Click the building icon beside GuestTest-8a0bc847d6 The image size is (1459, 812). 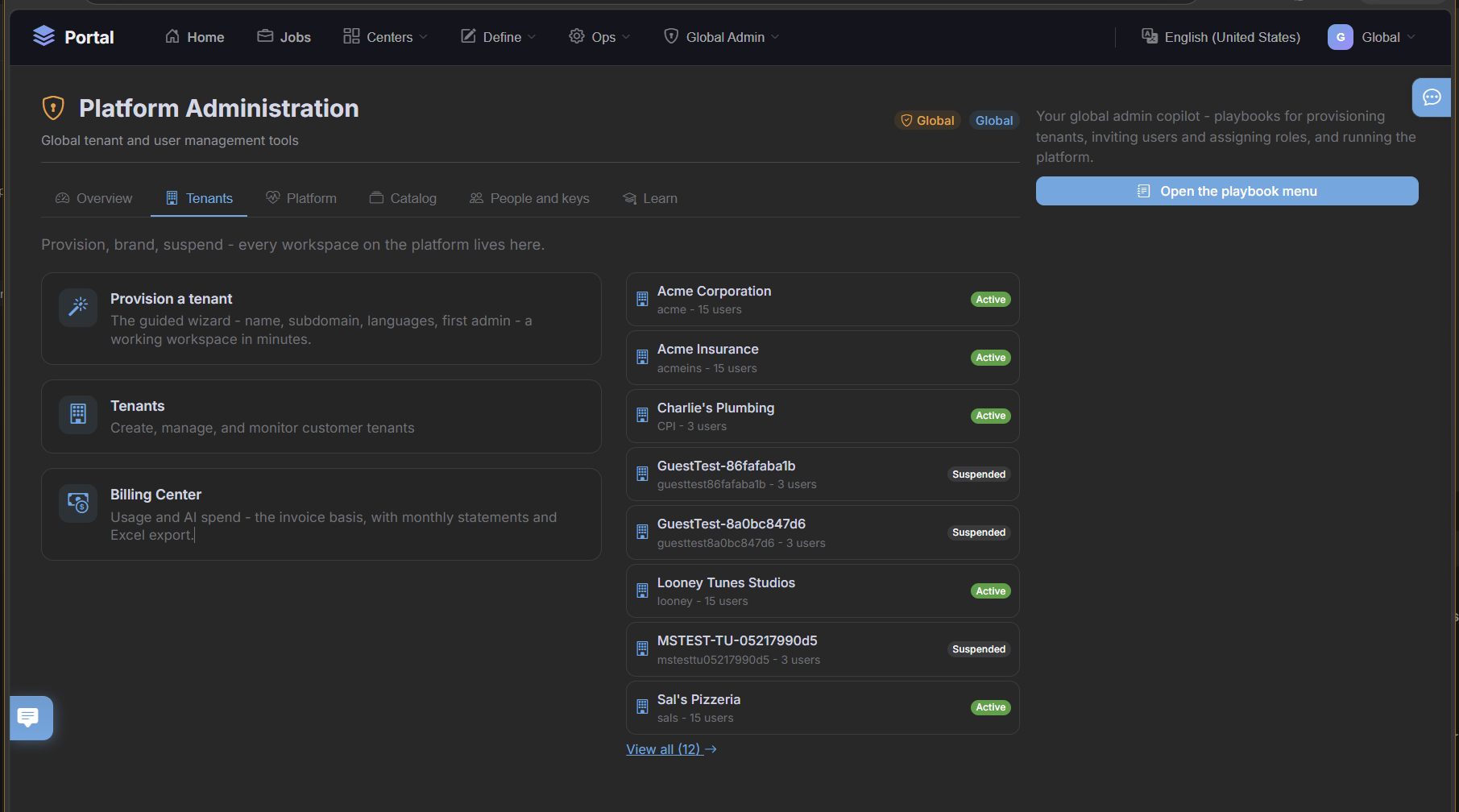click(642, 532)
